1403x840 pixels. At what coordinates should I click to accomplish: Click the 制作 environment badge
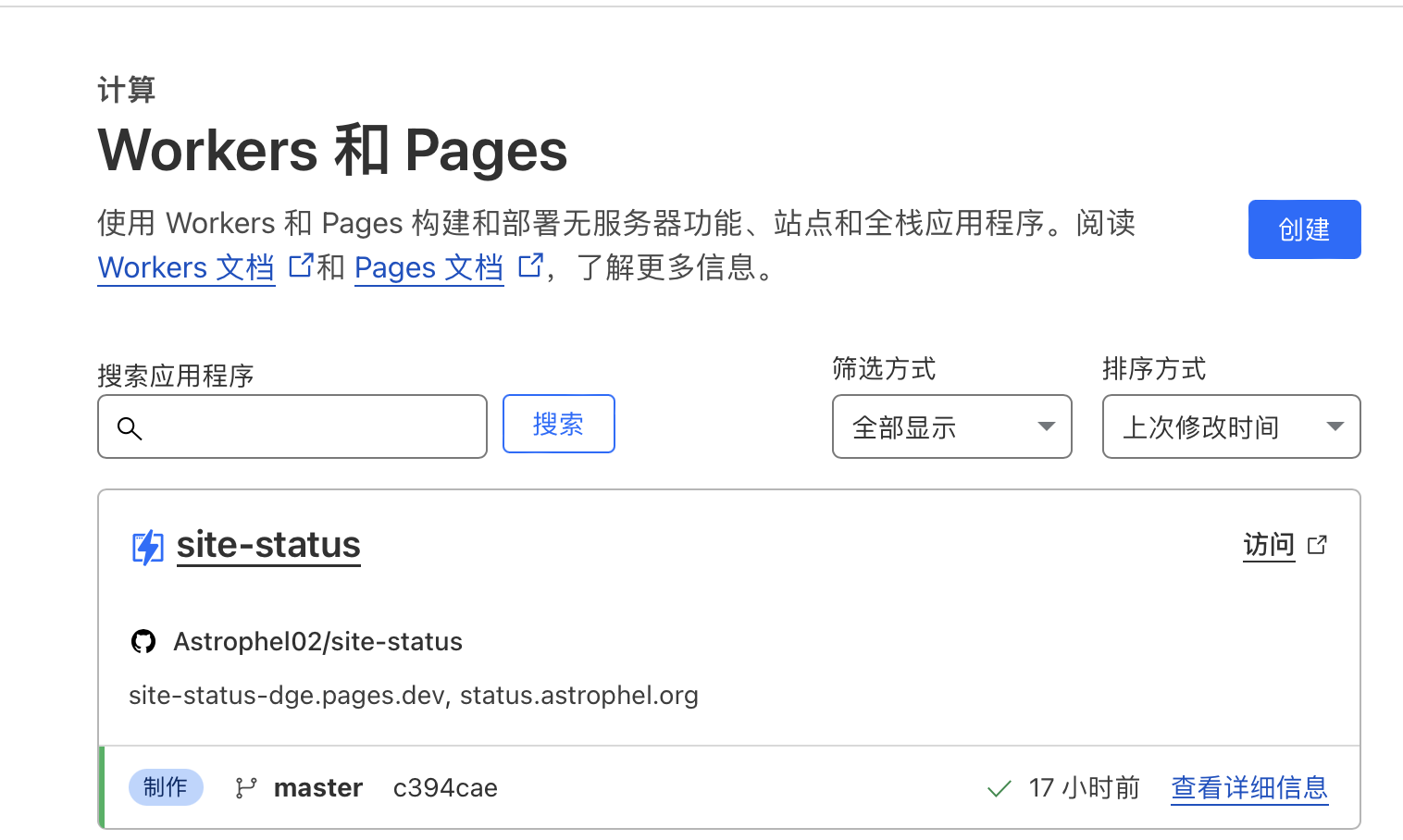[x=166, y=787]
